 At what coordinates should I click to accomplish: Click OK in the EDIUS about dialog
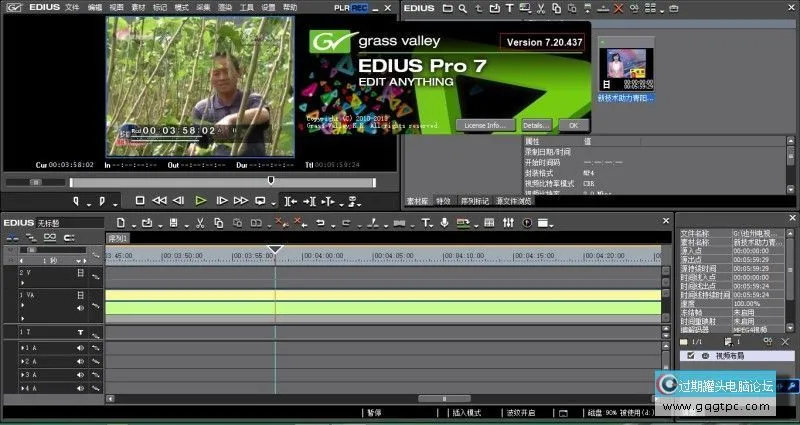tap(573, 125)
